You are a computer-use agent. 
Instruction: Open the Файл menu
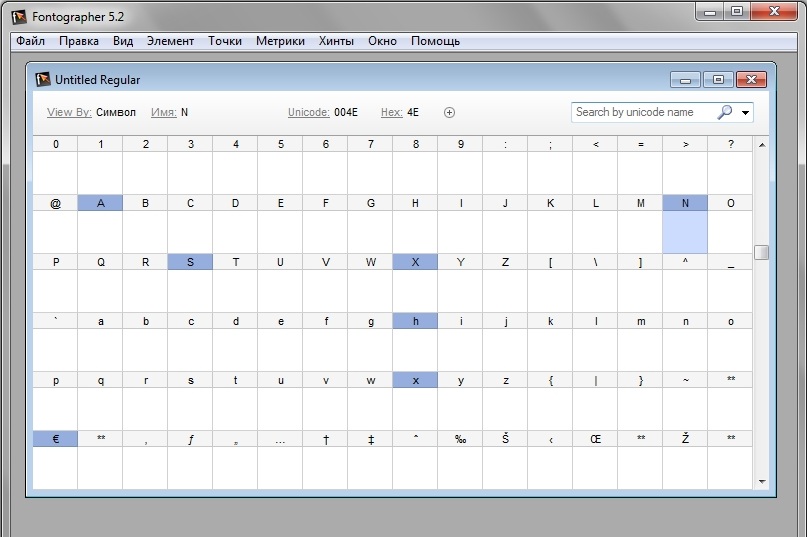[30, 41]
